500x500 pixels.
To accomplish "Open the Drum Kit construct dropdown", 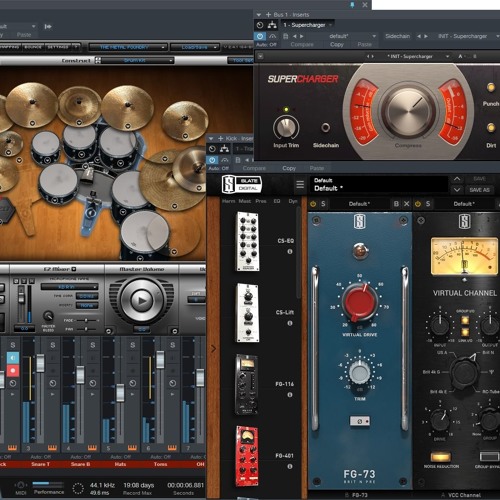I will tap(138, 60).
